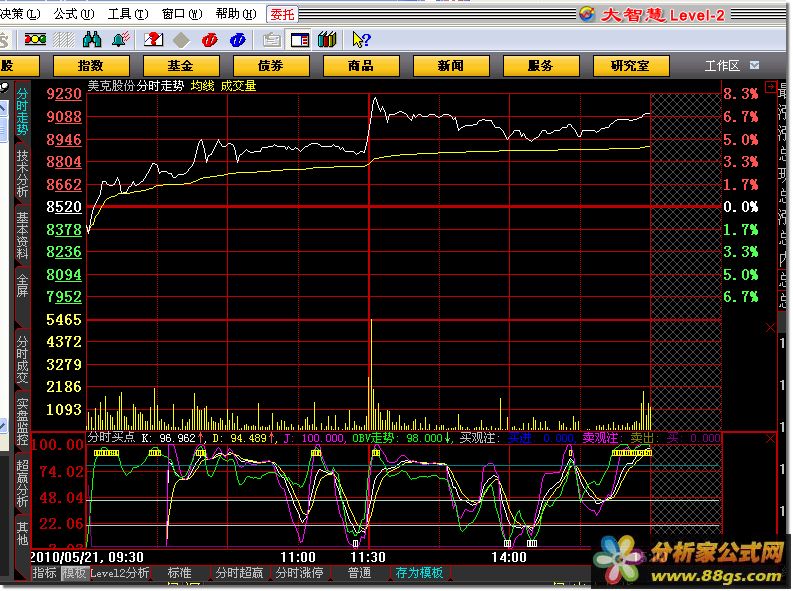Toggle the 模板 tab at bottom
The image size is (793, 591).
click(x=74, y=573)
